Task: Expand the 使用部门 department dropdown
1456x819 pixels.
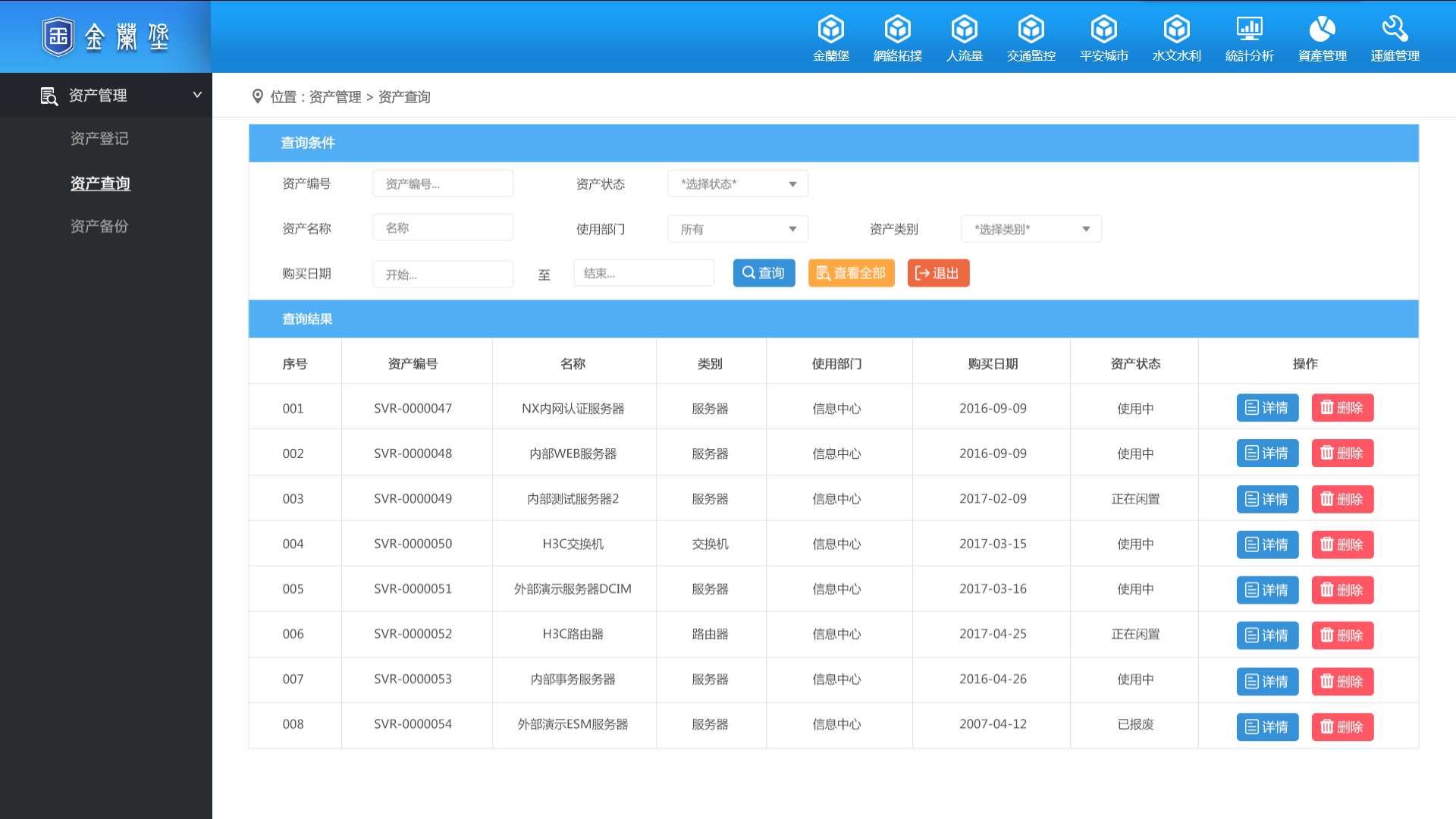Action: tap(738, 229)
